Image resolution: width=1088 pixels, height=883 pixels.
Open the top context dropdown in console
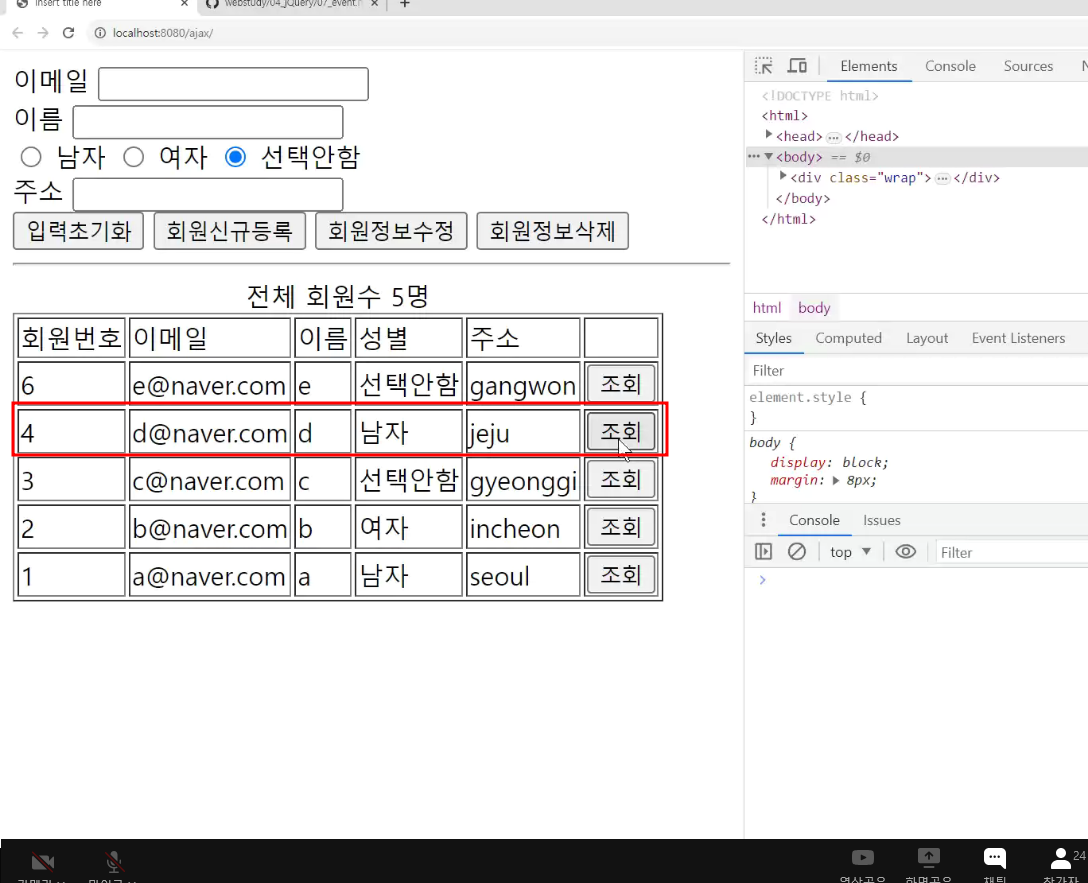pos(850,552)
